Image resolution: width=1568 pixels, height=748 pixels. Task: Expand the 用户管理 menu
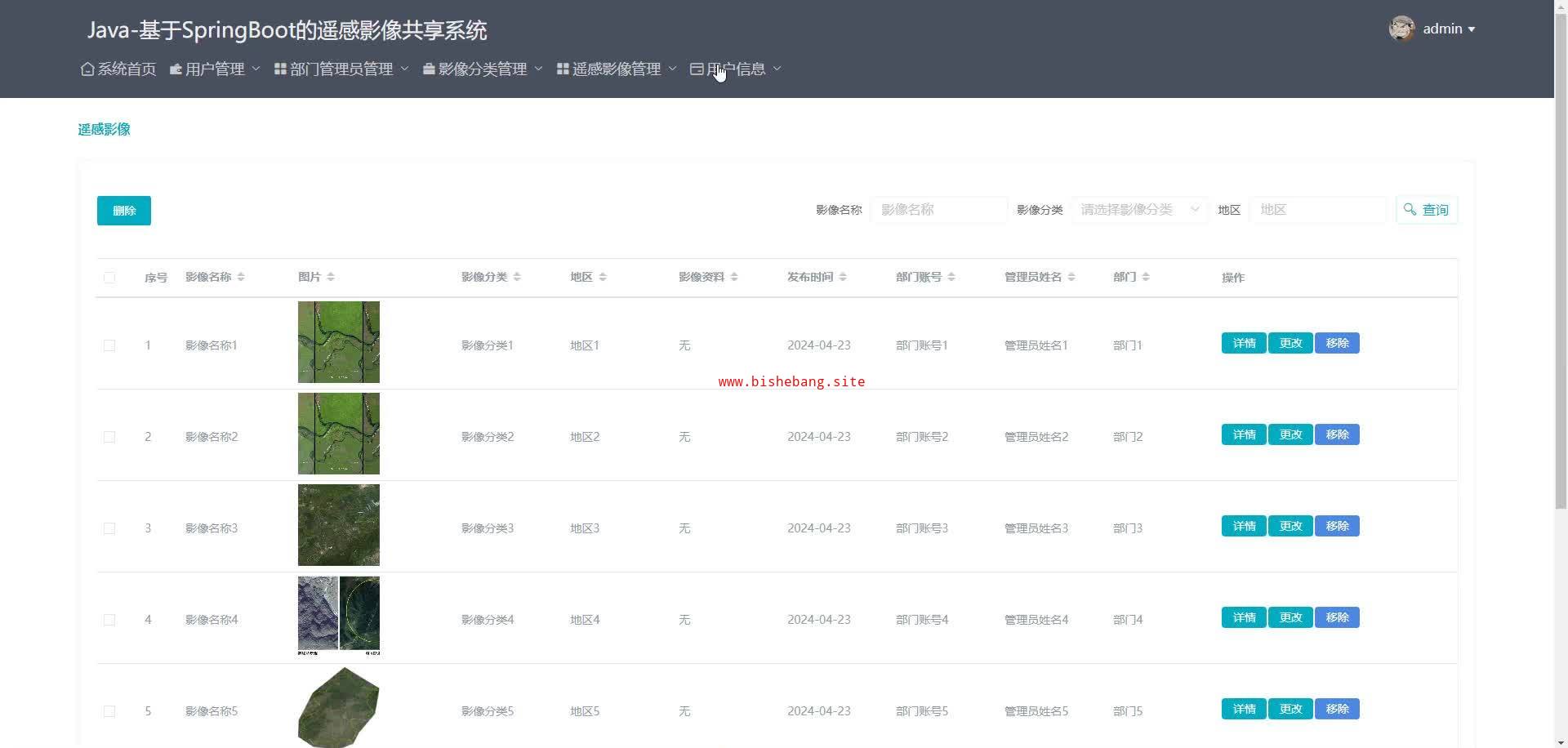pyautogui.click(x=215, y=69)
